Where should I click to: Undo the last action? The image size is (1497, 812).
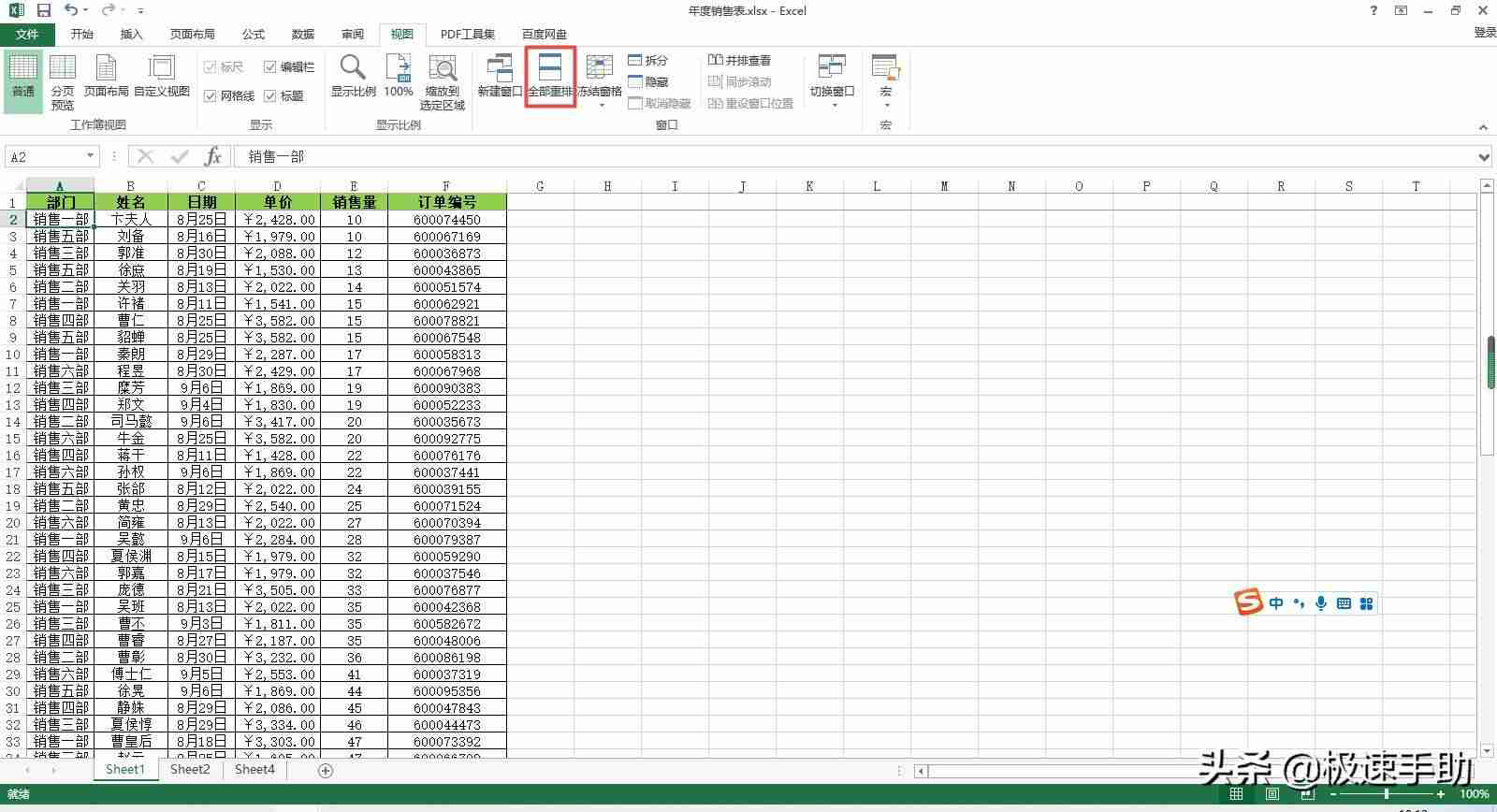[71, 10]
